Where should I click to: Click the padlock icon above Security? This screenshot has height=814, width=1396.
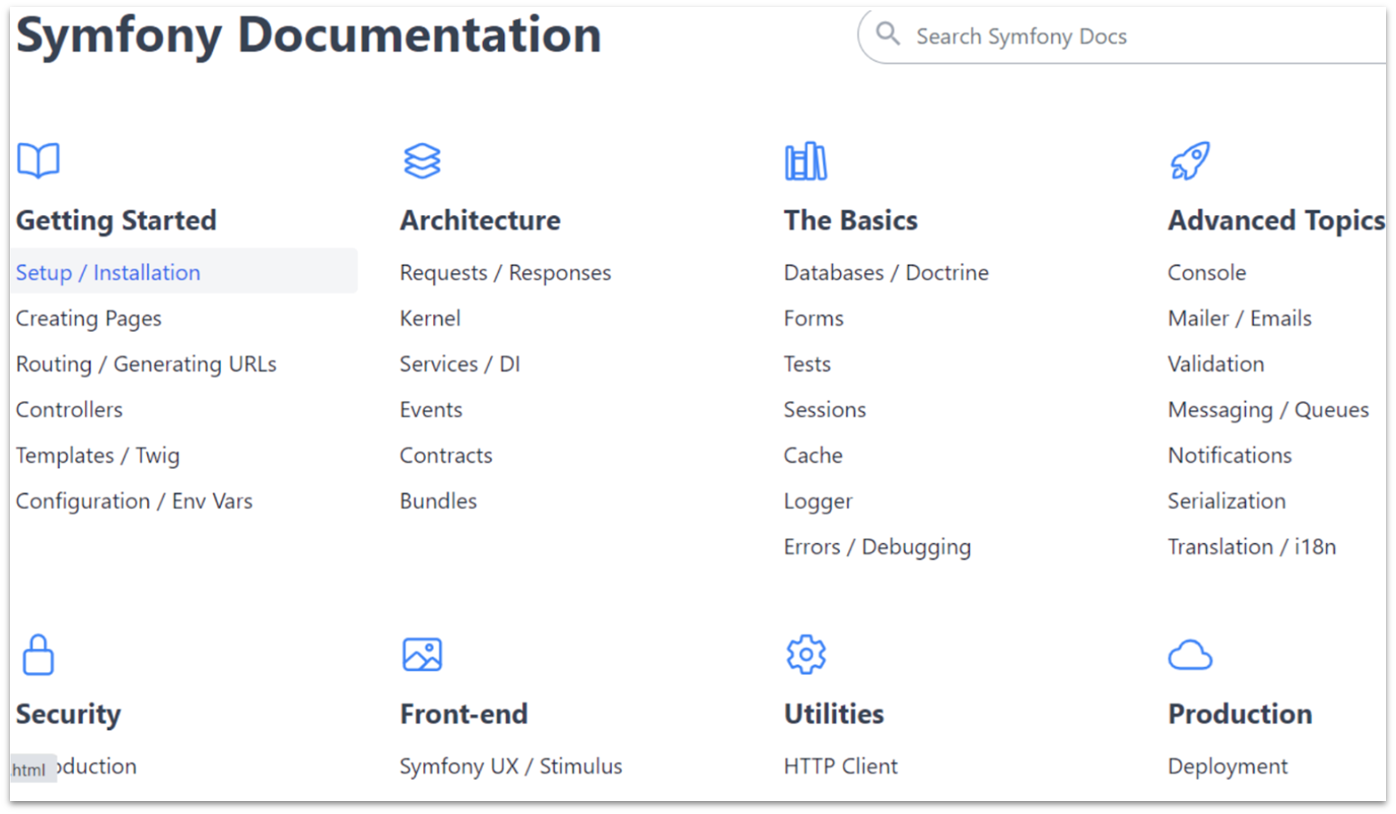tap(38, 655)
